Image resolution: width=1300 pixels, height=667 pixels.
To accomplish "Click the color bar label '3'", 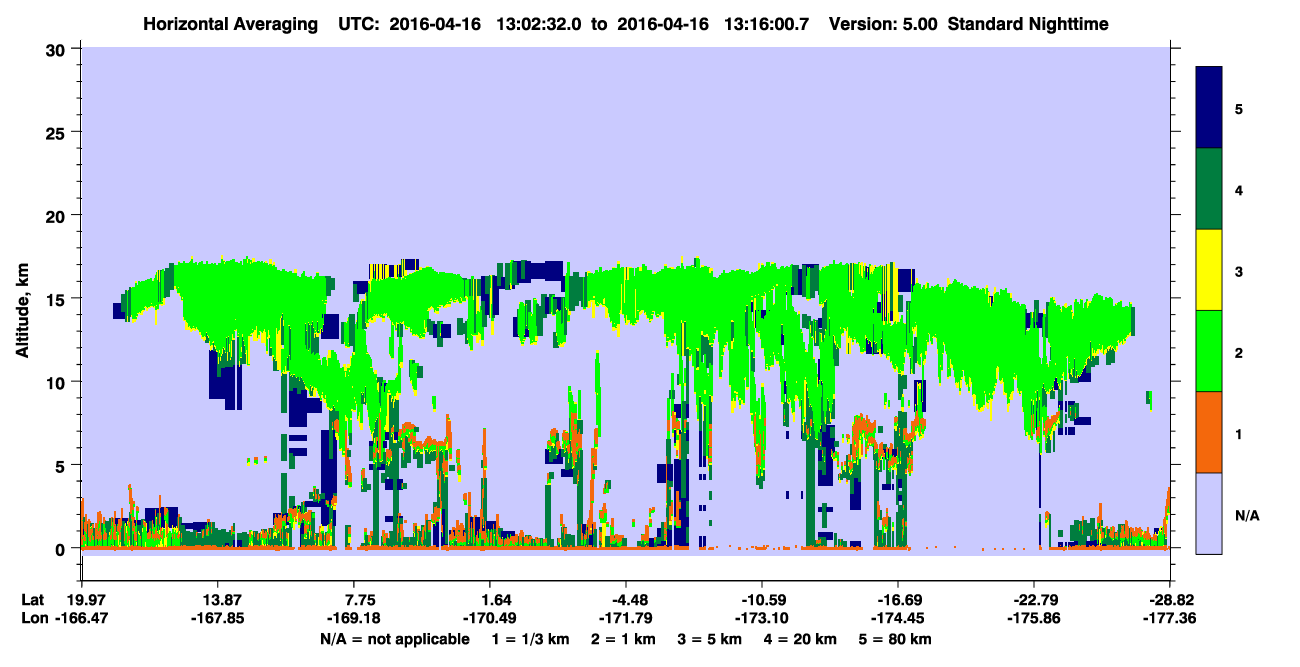I will click(x=1239, y=272).
